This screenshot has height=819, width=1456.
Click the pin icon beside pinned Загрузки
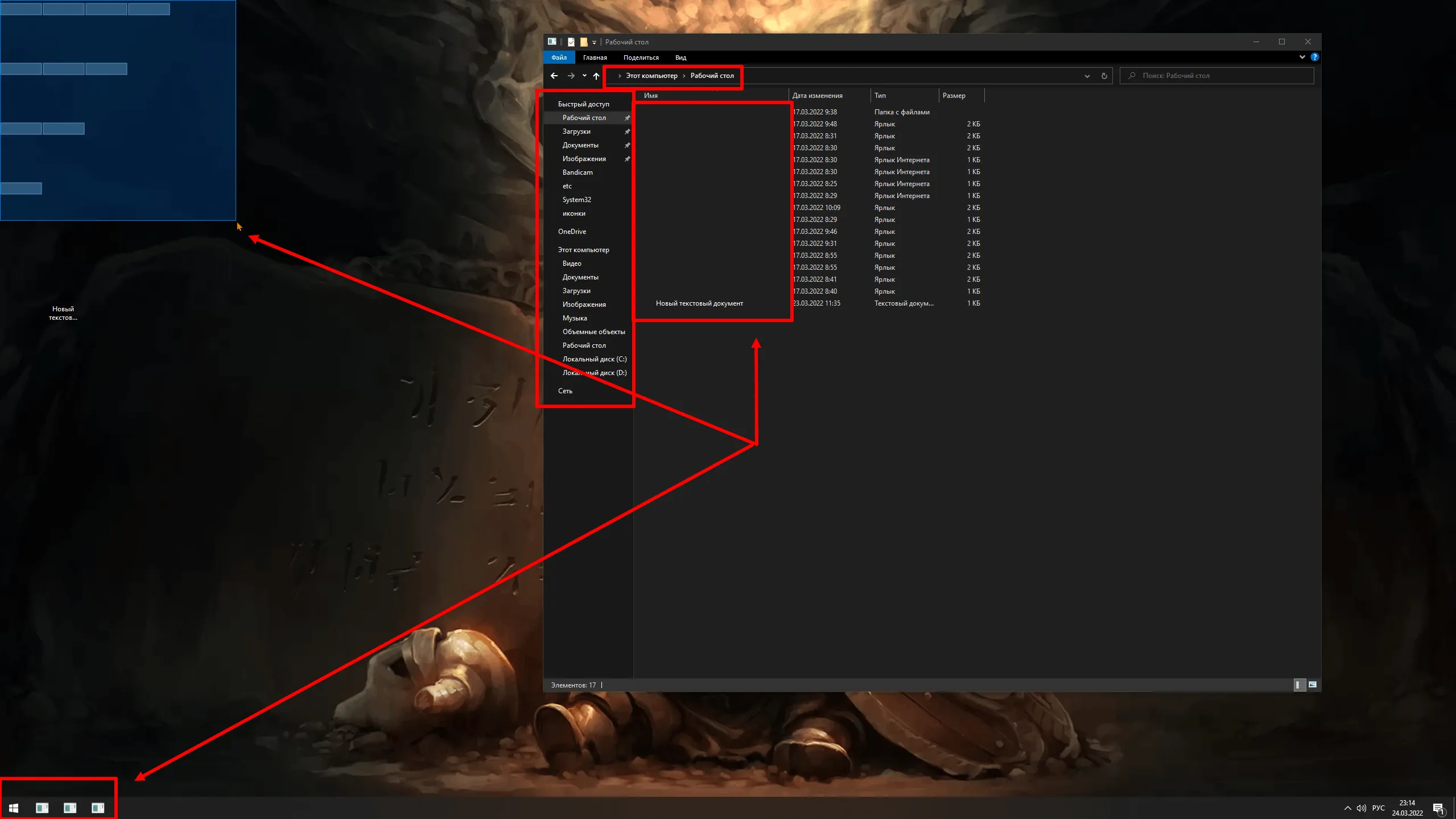coord(627,131)
